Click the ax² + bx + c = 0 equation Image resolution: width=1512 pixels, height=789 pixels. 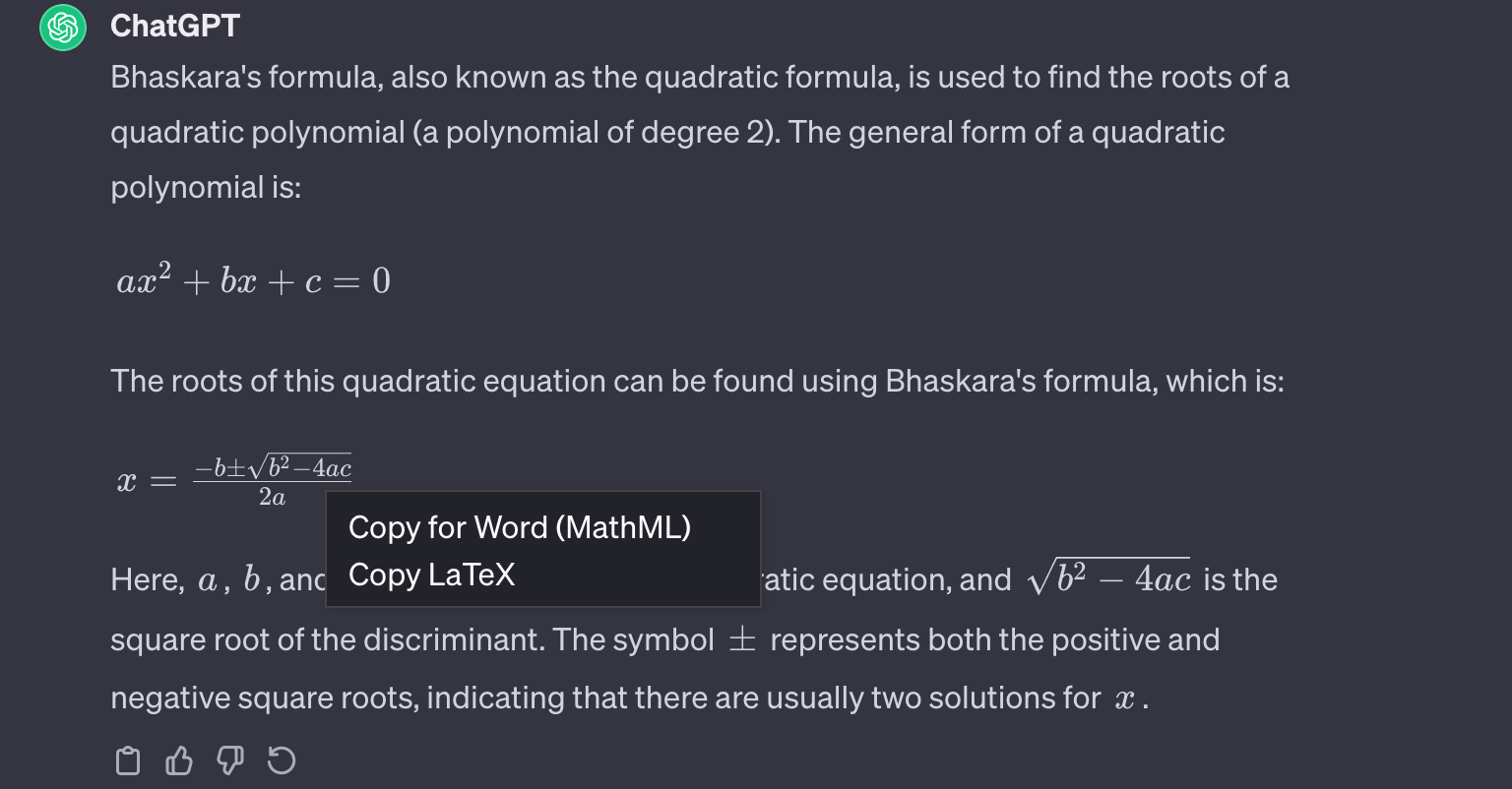tap(253, 282)
